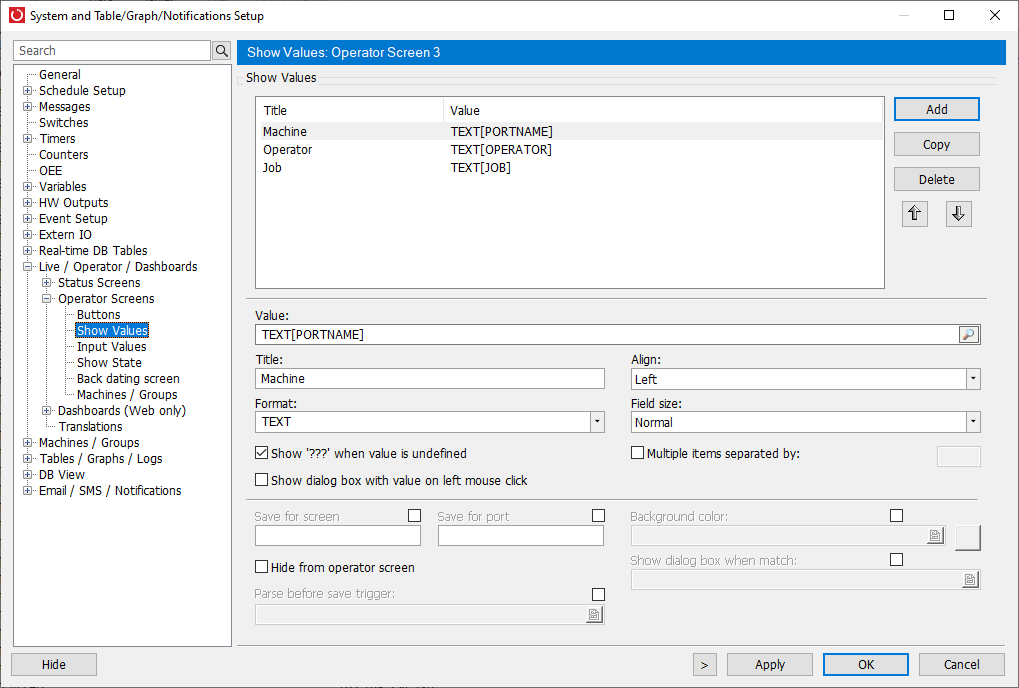Click the Value field with TEXT[PORTNAME]

coord(607,335)
